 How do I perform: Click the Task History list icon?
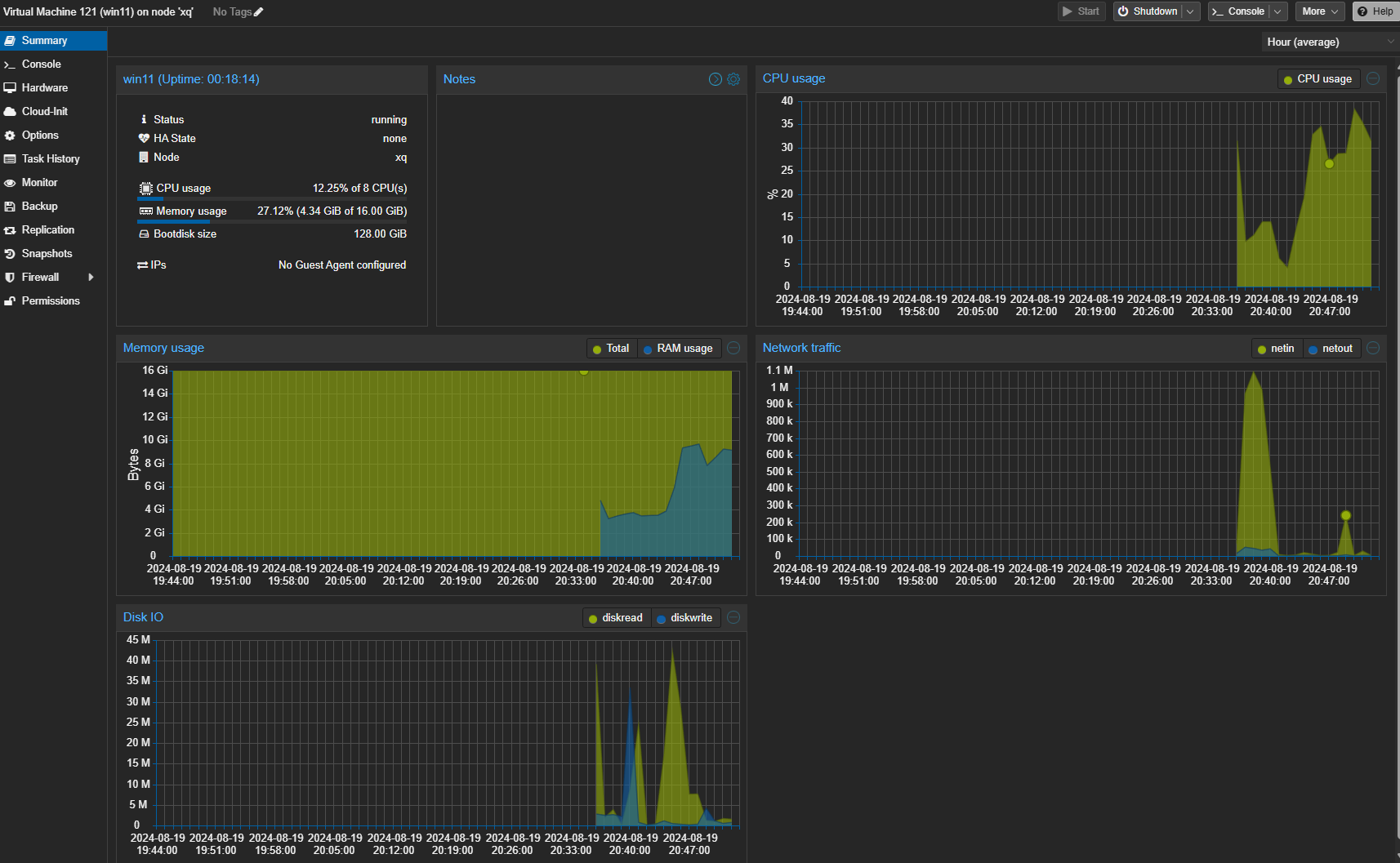pos(10,158)
